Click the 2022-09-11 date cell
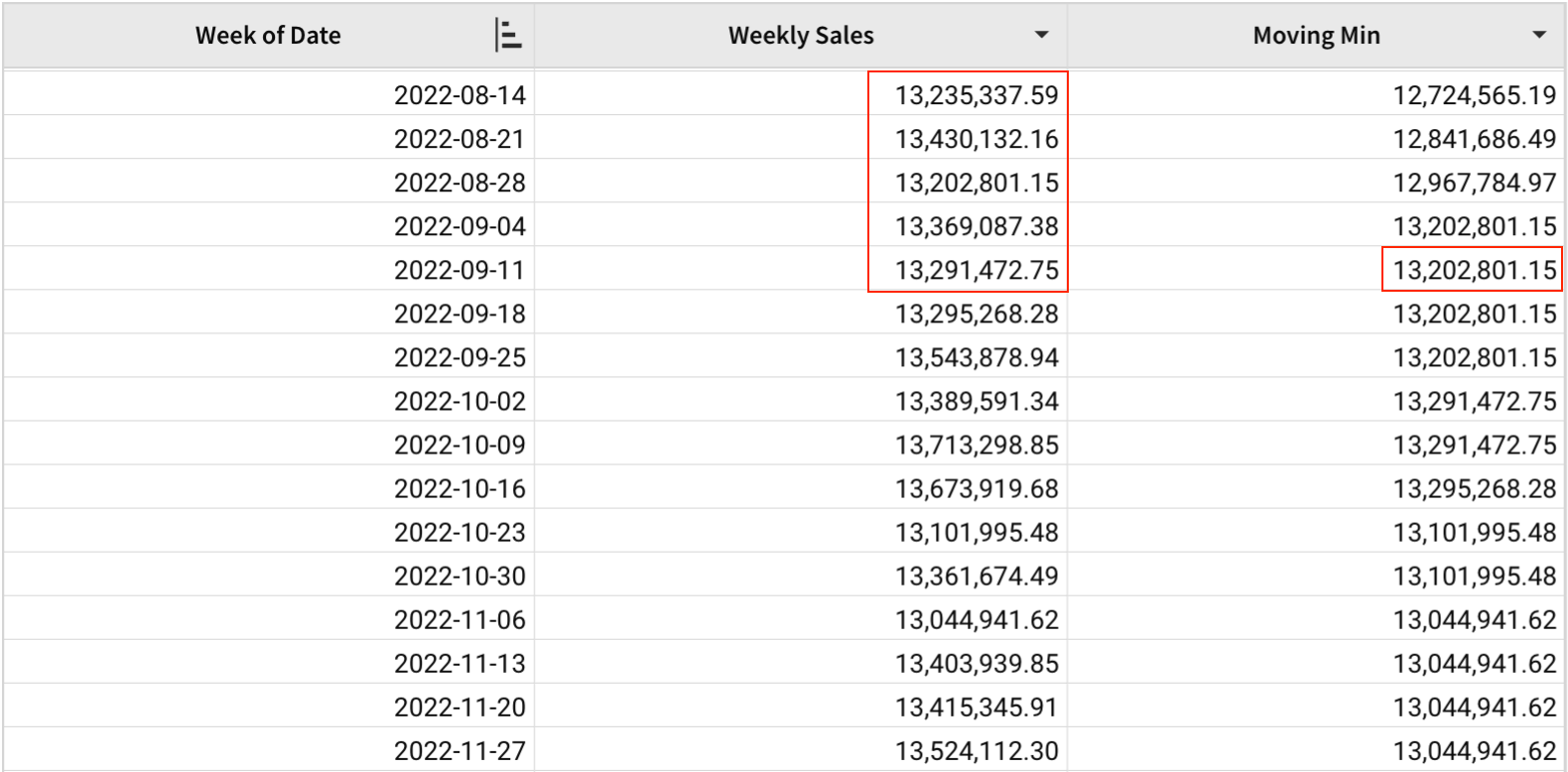The width and height of the screenshot is (1568, 772). 459,270
